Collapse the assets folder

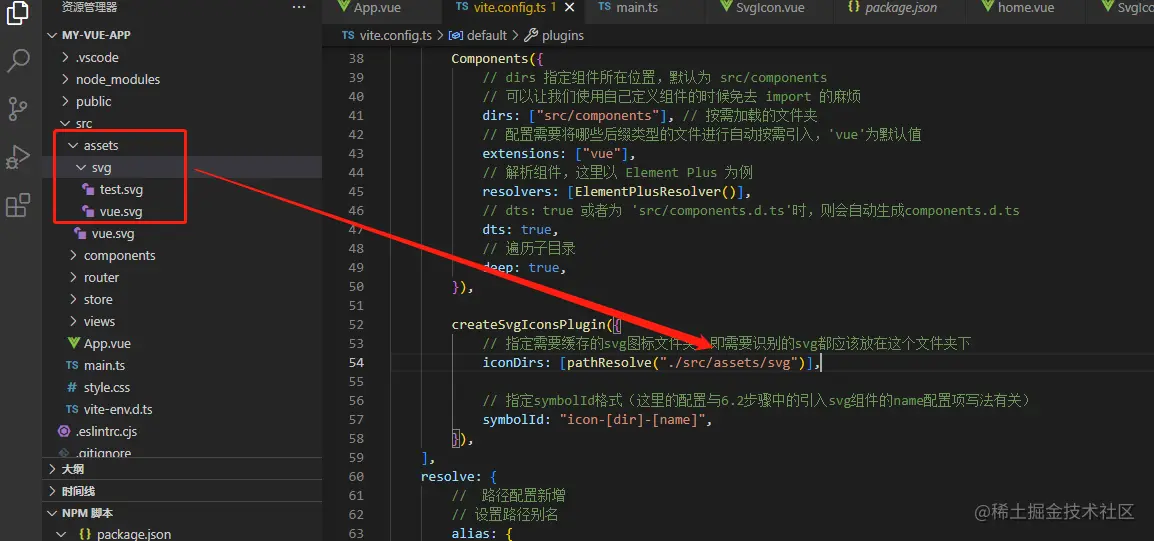(182, 146)
